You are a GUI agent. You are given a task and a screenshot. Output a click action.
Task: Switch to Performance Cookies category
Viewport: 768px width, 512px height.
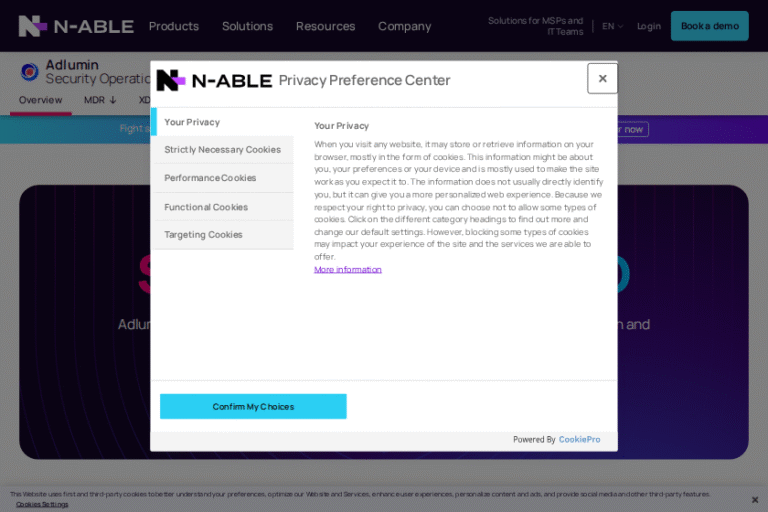click(210, 178)
